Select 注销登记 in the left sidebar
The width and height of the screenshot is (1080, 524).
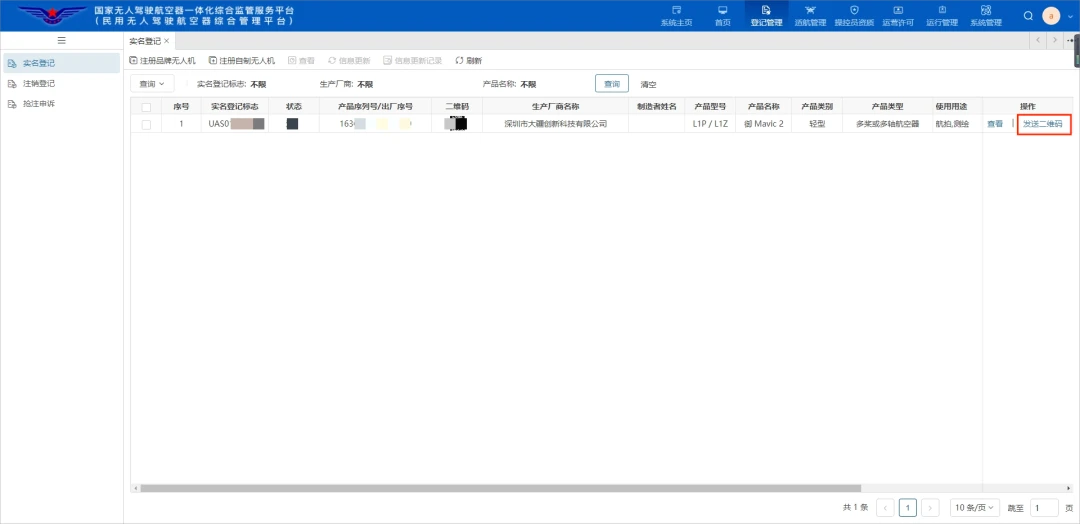61,83
